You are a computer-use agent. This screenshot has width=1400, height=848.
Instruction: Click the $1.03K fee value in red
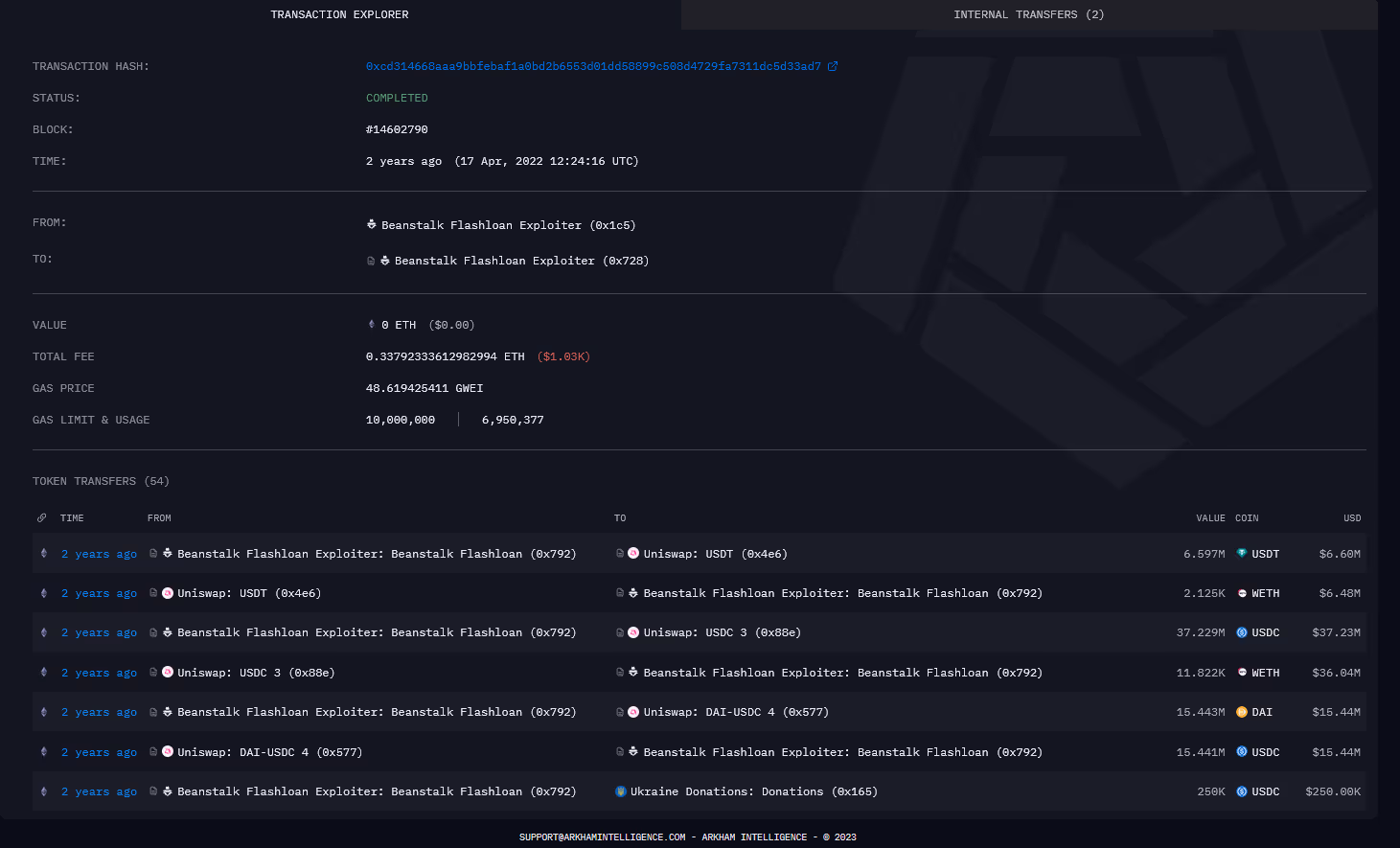[563, 355]
